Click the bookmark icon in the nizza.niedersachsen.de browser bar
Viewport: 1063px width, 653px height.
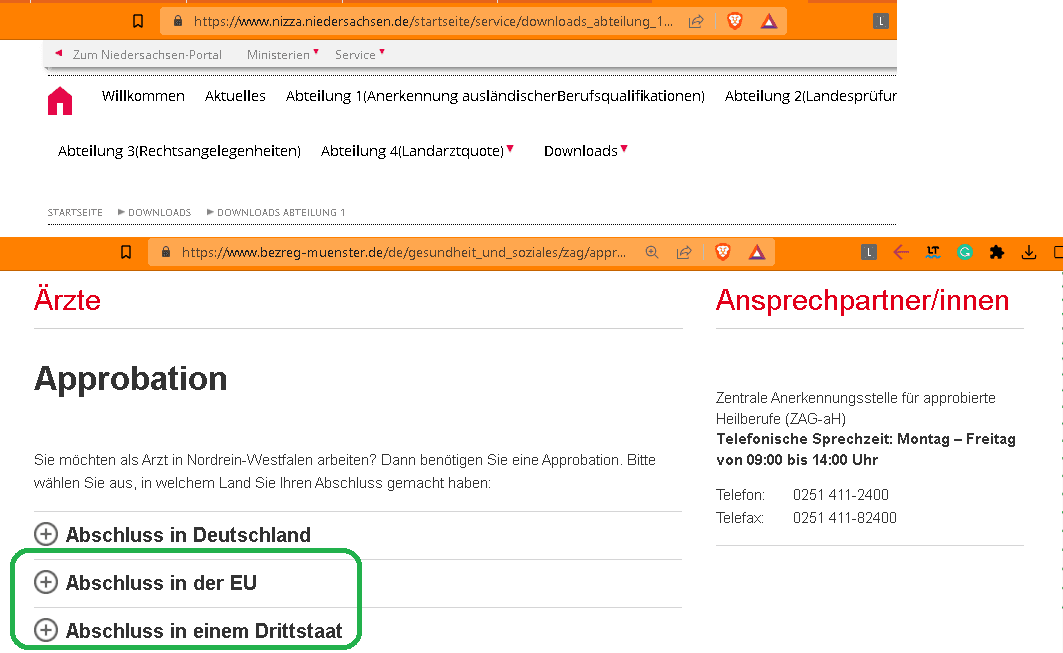(x=138, y=21)
